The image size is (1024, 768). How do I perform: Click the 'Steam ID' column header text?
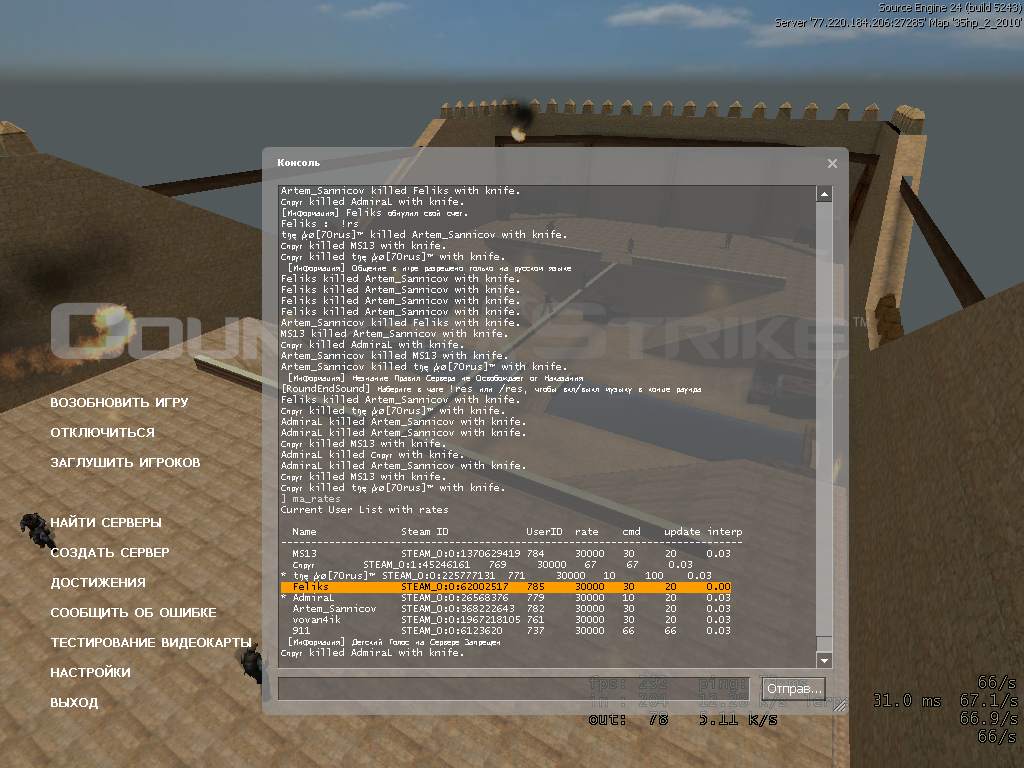point(424,532)
